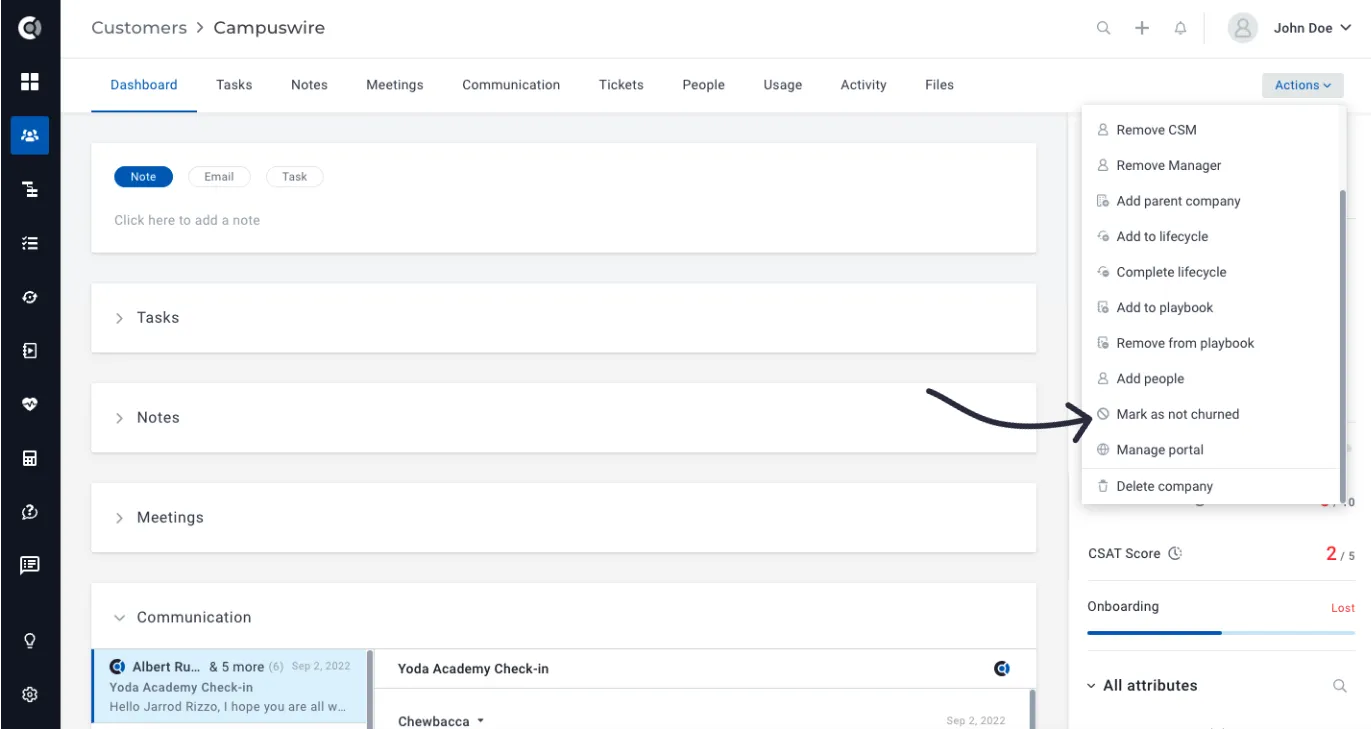Choose Remove Manager menu item
Viewport: 1371px width, 729px height.
click(x=1210, y=166)
